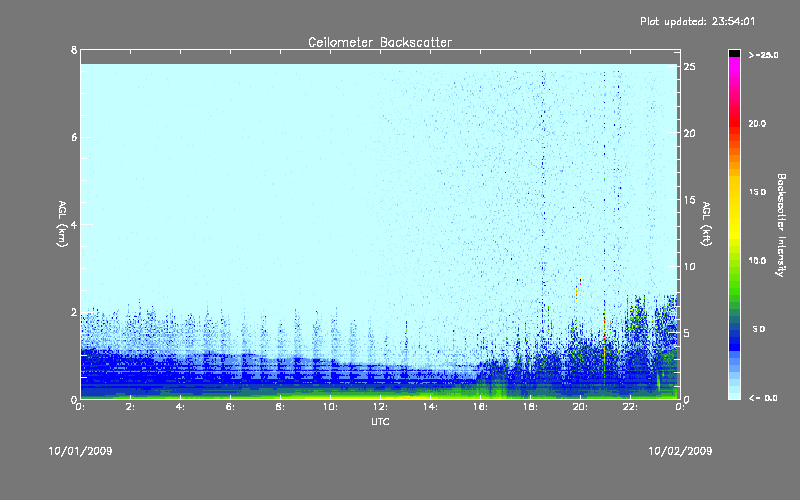Click the colorbar value 10.0 label
Viewport: 800px width, 500px height.
tap(757, 261)
